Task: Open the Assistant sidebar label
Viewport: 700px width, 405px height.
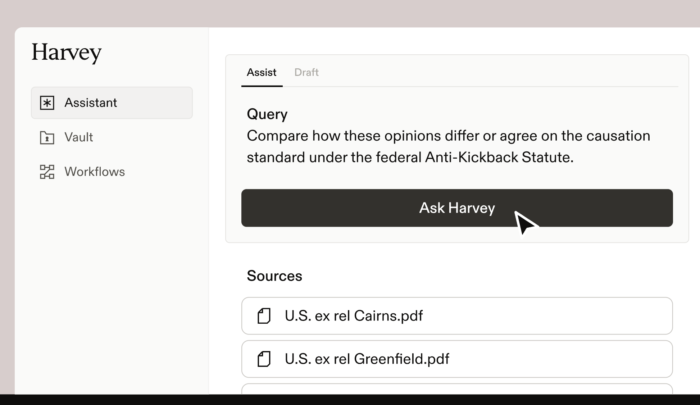Action: pos(91,103)
